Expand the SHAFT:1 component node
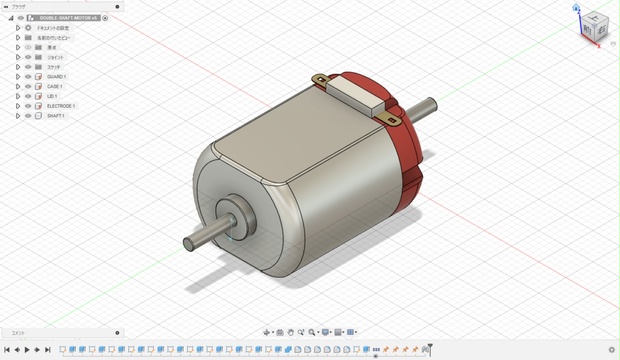The width and height of the screenshot is (620, 360). point(18,116)
